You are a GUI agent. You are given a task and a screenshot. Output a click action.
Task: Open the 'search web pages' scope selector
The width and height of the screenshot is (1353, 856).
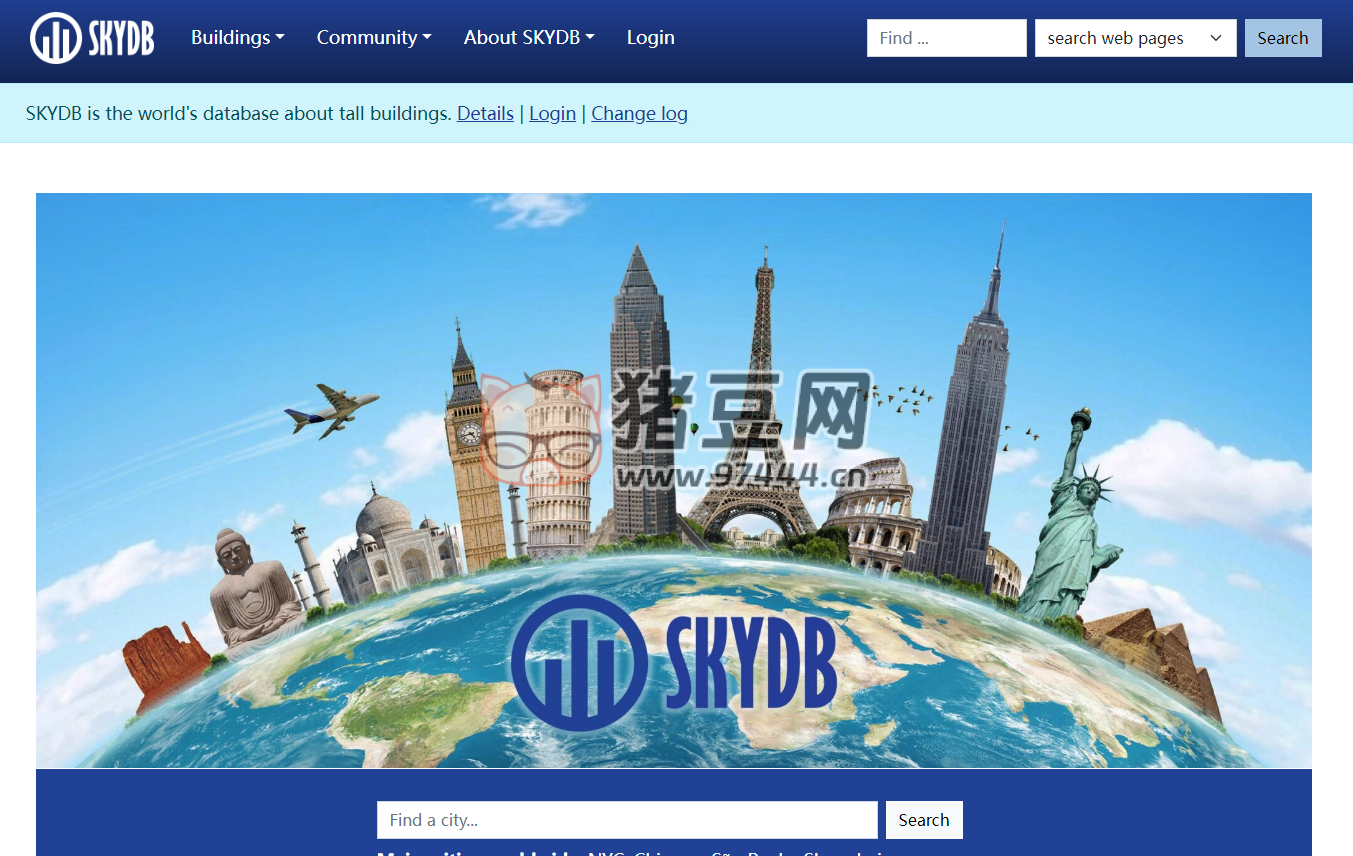pos(1135,37)
